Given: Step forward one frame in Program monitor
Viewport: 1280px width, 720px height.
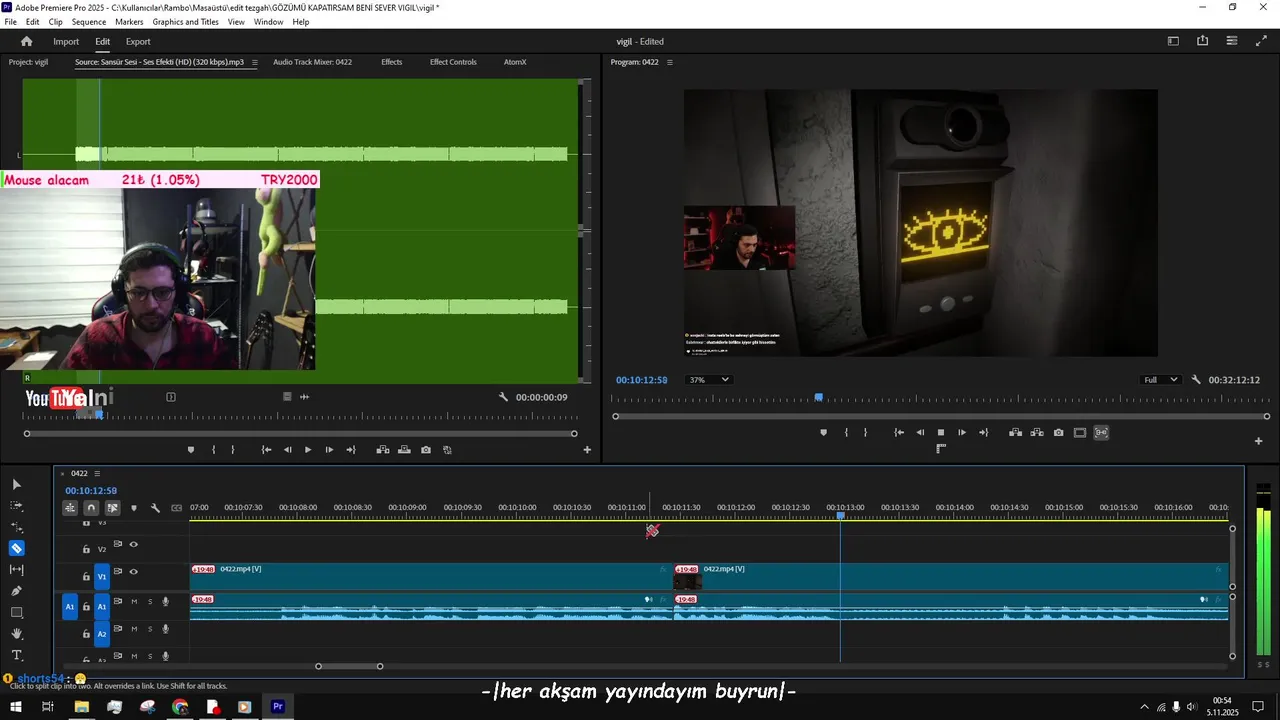Looking at the screenshot, I should pyautogui.click(x=962, y=433).
